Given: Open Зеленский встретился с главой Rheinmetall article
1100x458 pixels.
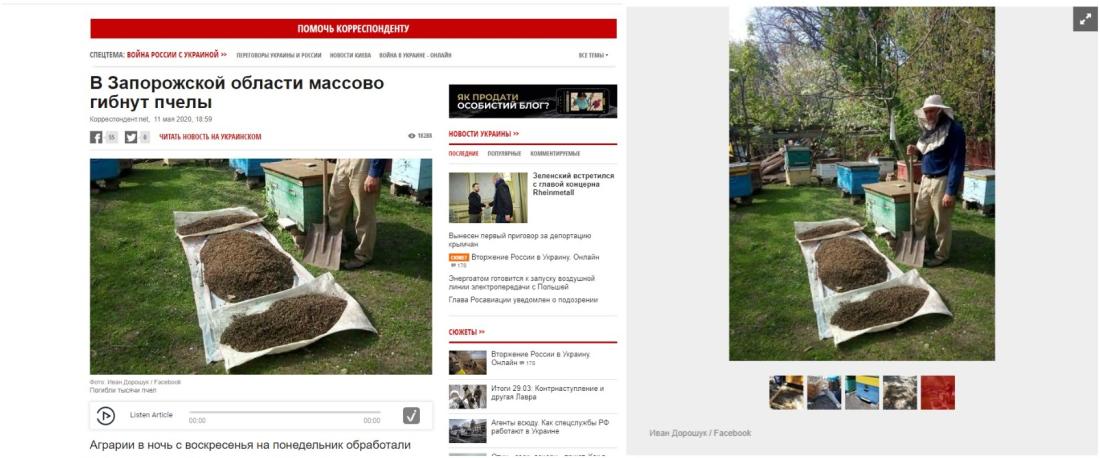Looking at the screenshot, I should pyautogui.click(x=573, y=184).
